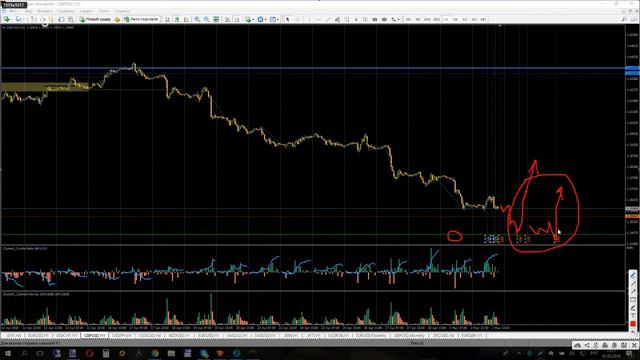
Task: Switch to the BTCUSD.H4 chart tab
Action: [443, 336]
